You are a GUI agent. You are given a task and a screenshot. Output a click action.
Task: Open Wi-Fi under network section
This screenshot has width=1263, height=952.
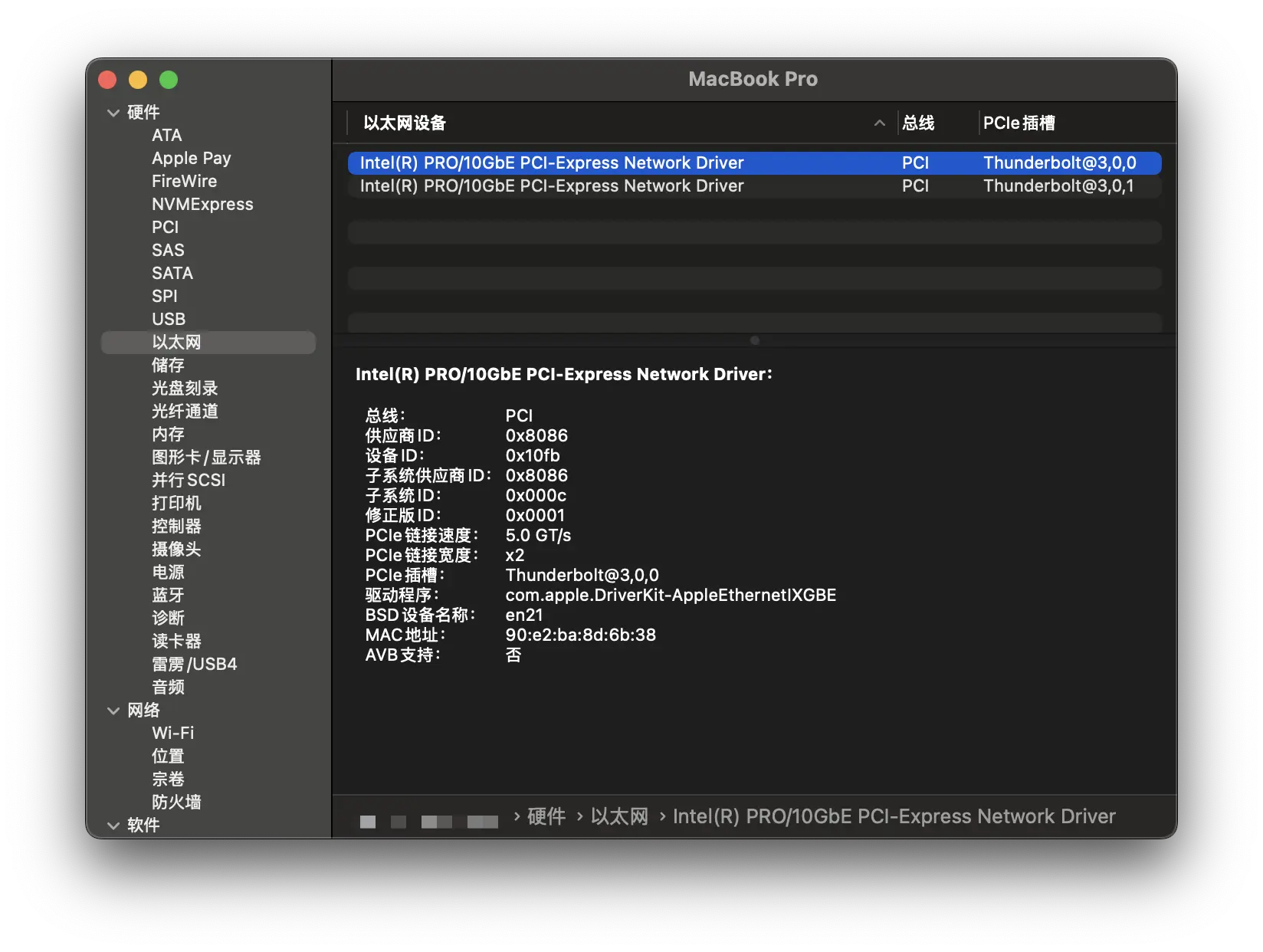pos(173,734)
